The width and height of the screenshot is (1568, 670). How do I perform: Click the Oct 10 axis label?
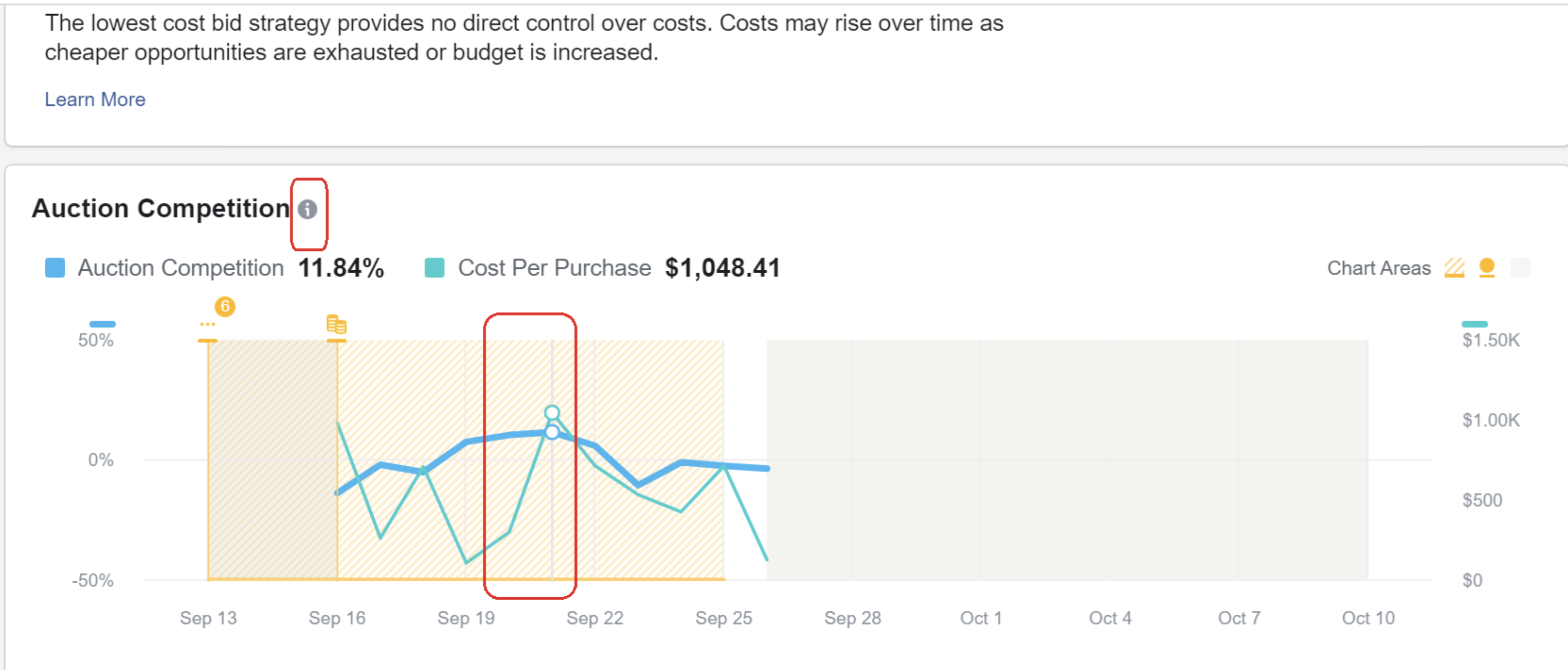[x=1368, y=618]
